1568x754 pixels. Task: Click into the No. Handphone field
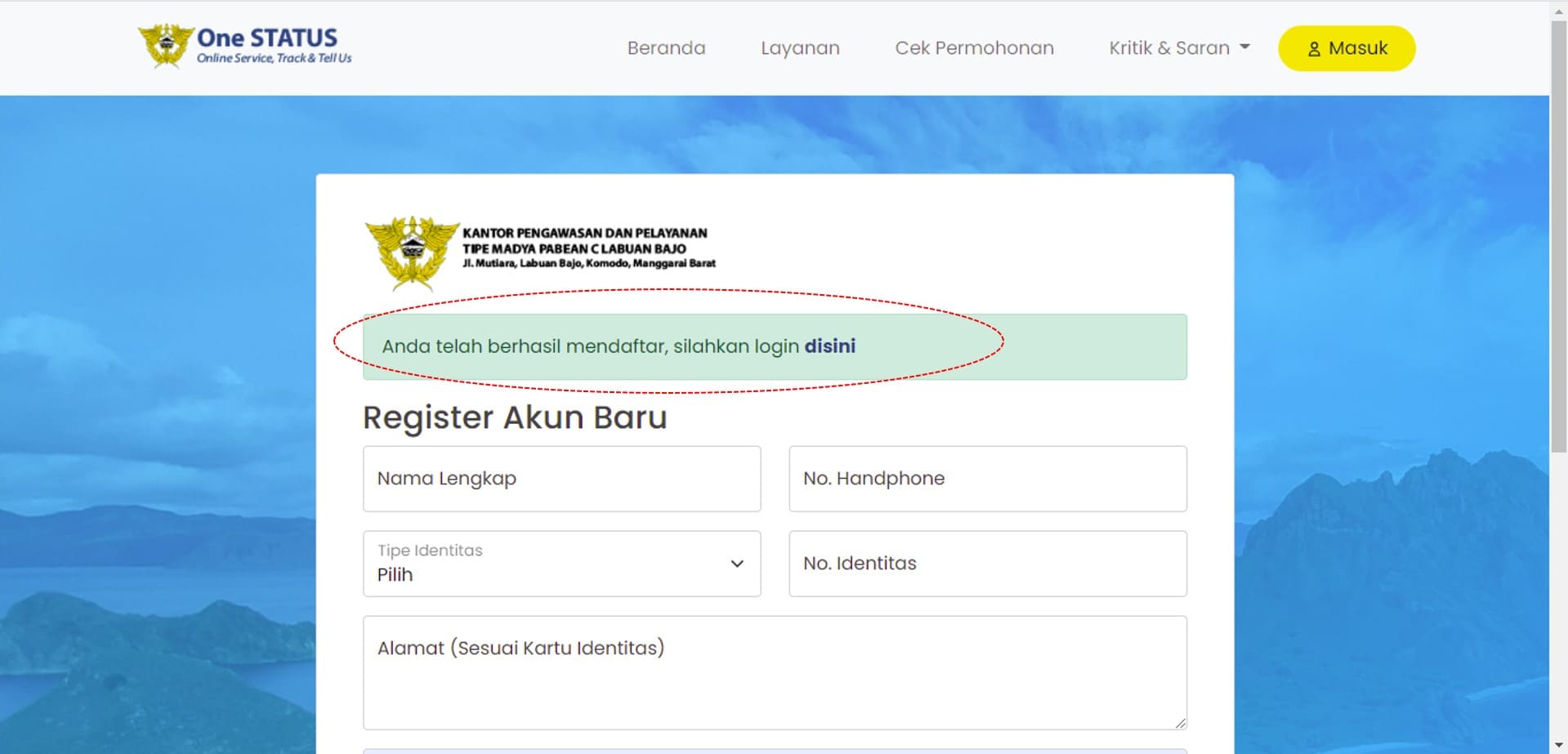tap(987, 479)
